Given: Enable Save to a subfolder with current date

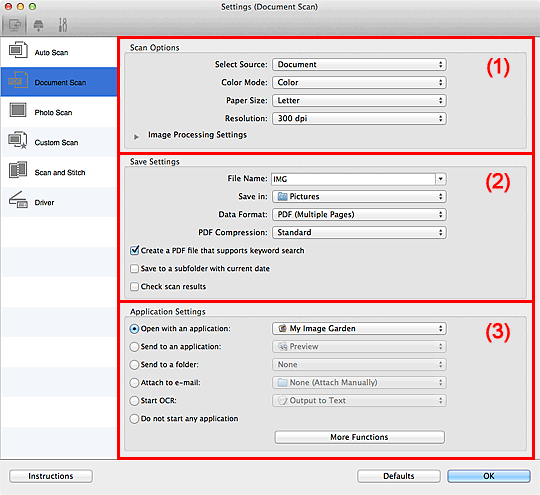Looking at the screenshot, I should (x=134, y=268).
